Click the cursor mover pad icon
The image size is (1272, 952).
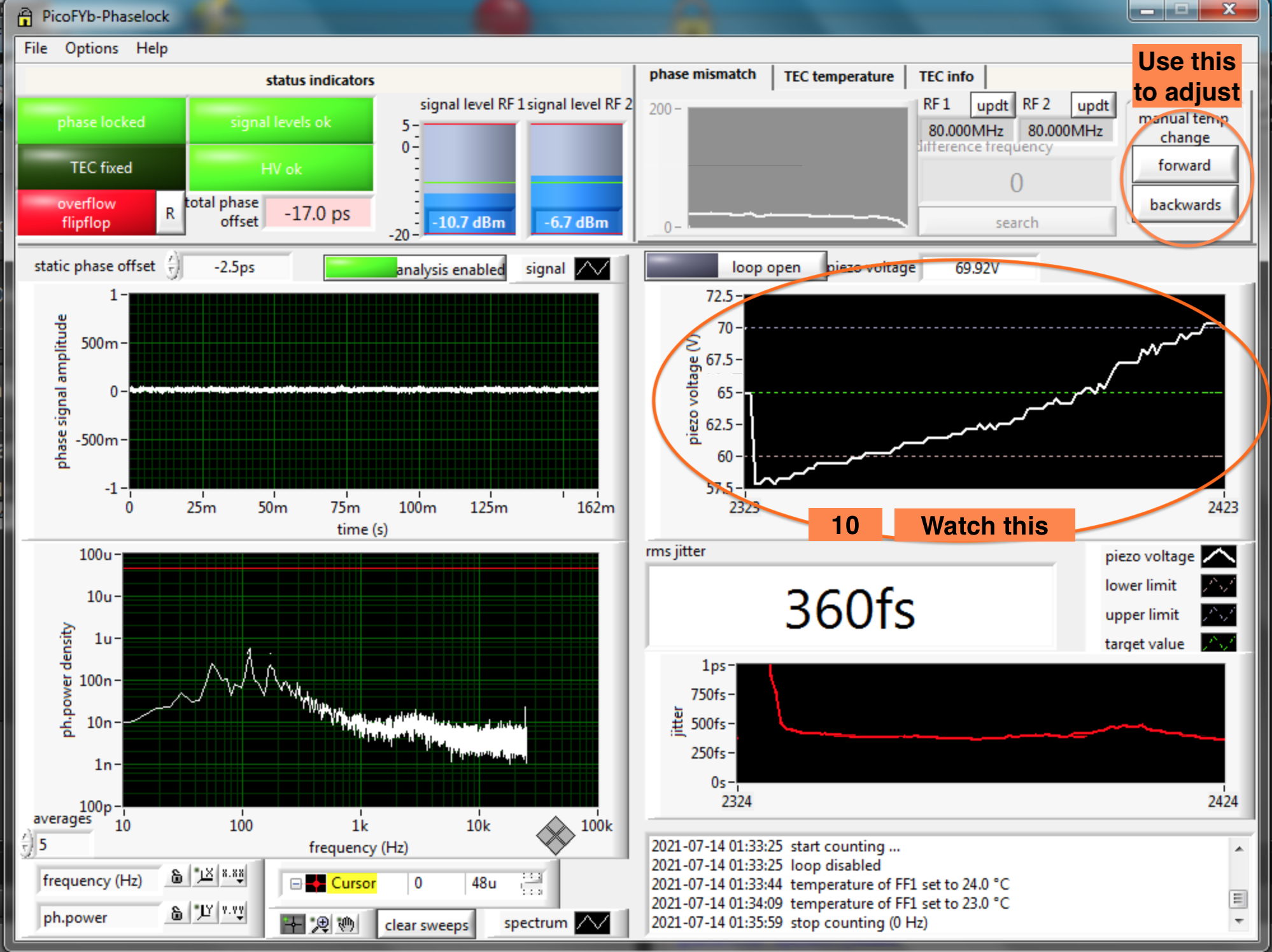tap(532, 883)
